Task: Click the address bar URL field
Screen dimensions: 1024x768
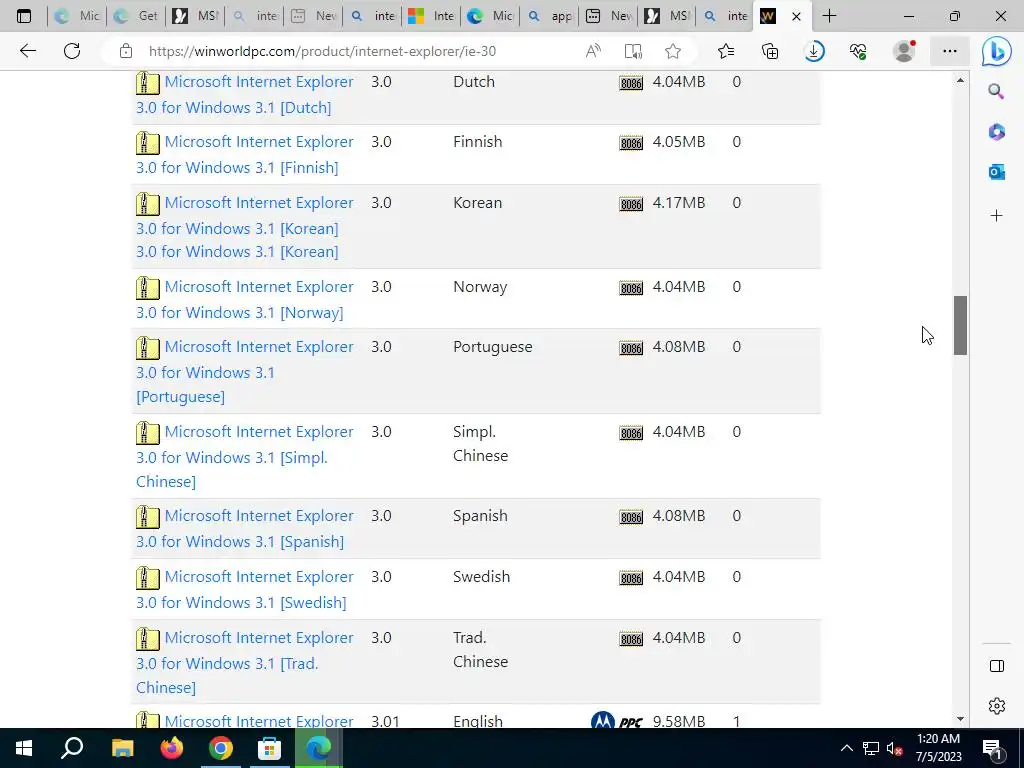Action: coord(322,51)
